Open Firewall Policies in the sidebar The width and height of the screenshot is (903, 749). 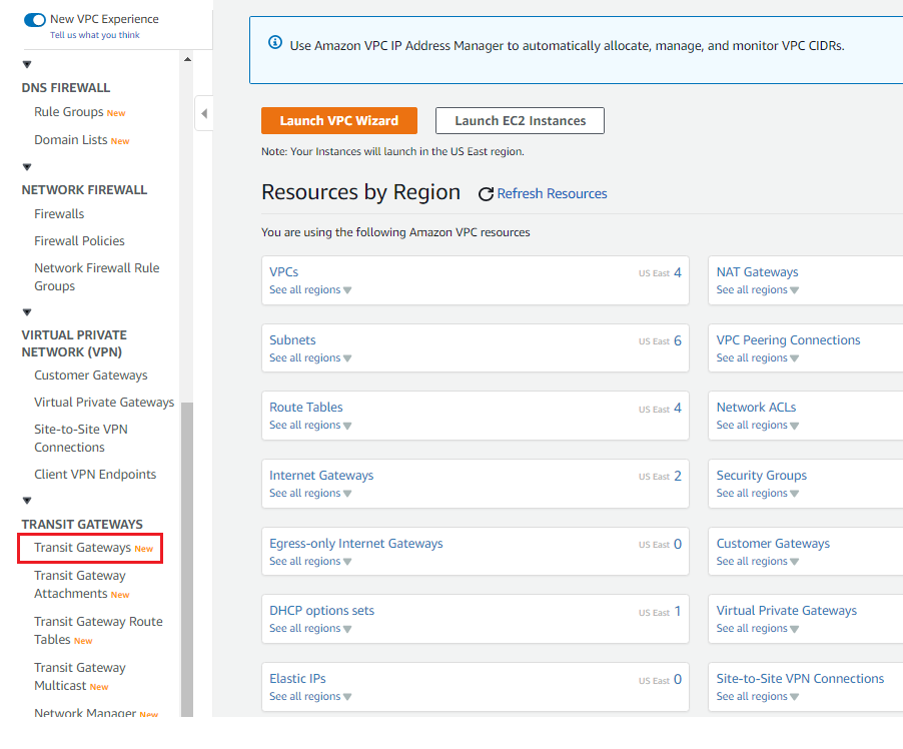[79, 241]
